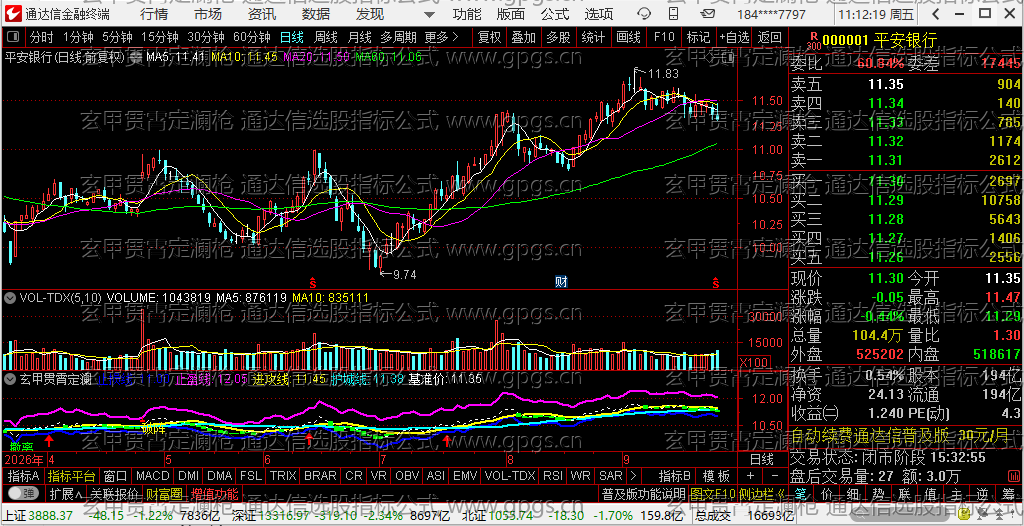This screenshot has width=1024, height=526.
Task: Choose RSI indicator
Action: point(553,475)
